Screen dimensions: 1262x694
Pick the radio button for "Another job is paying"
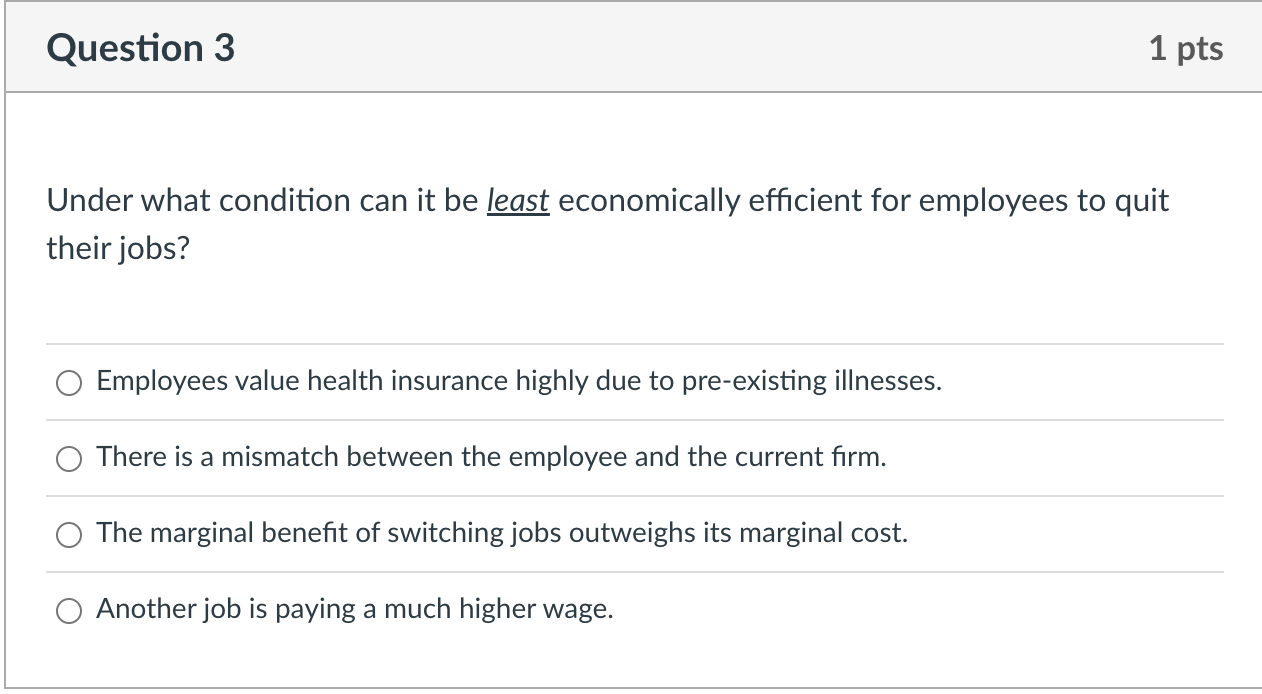tap(69, 611)
